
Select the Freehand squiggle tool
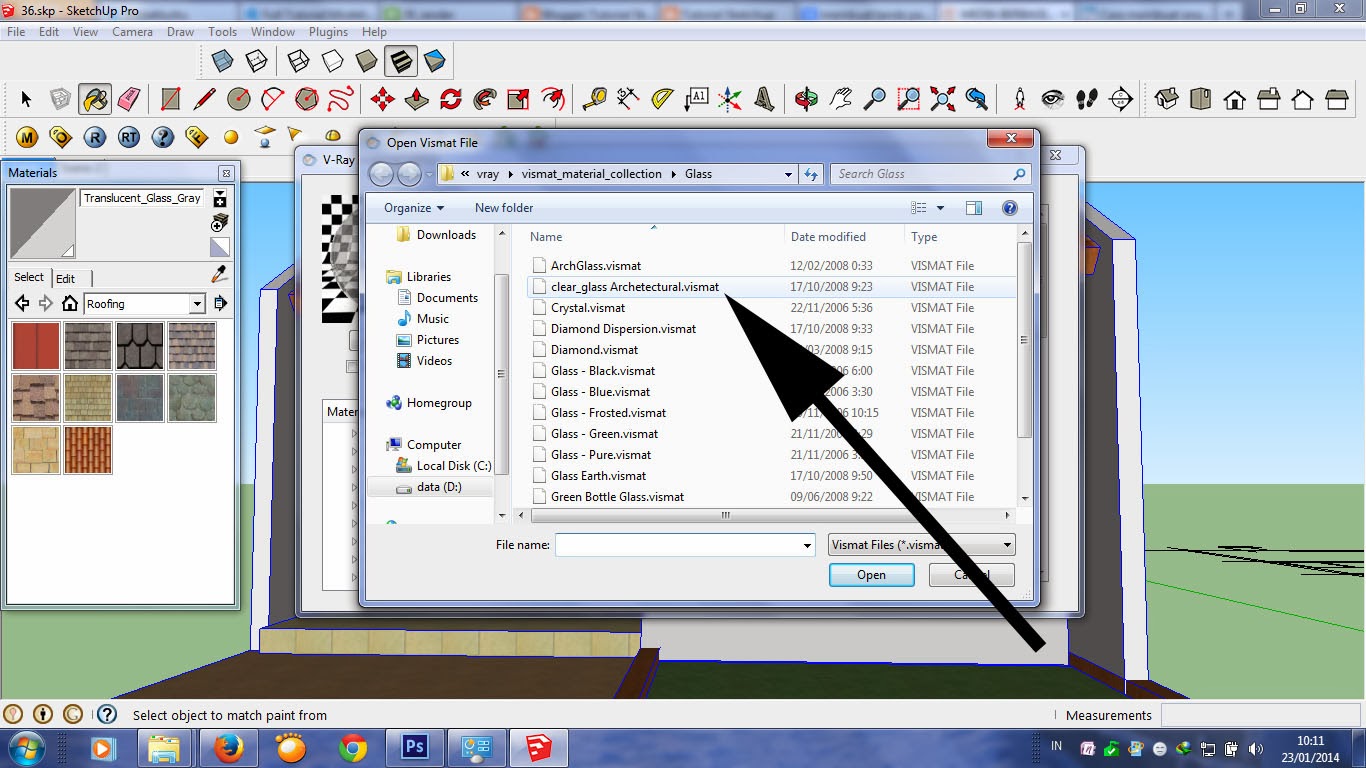click(x=341, y=99)
